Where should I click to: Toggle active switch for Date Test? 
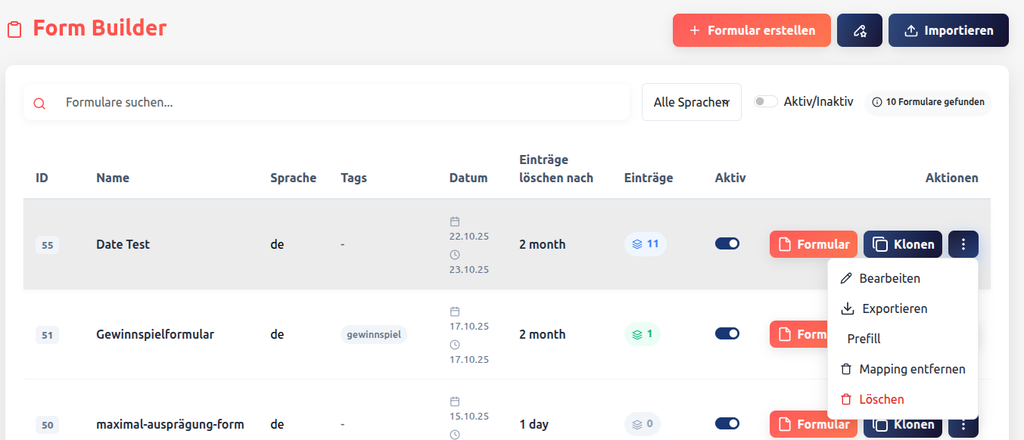[x=728, y=244]
